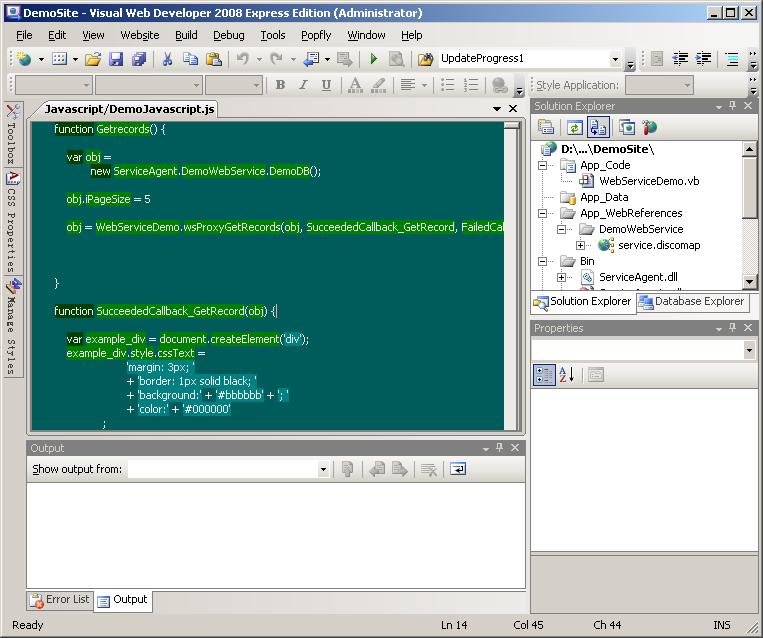Click the Underline formatting icon

click(x=326, y=85)
